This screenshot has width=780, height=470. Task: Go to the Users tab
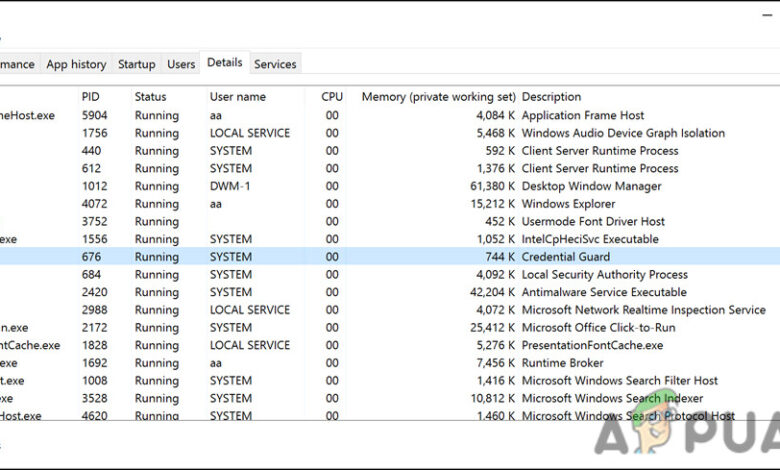pos(181,64)
